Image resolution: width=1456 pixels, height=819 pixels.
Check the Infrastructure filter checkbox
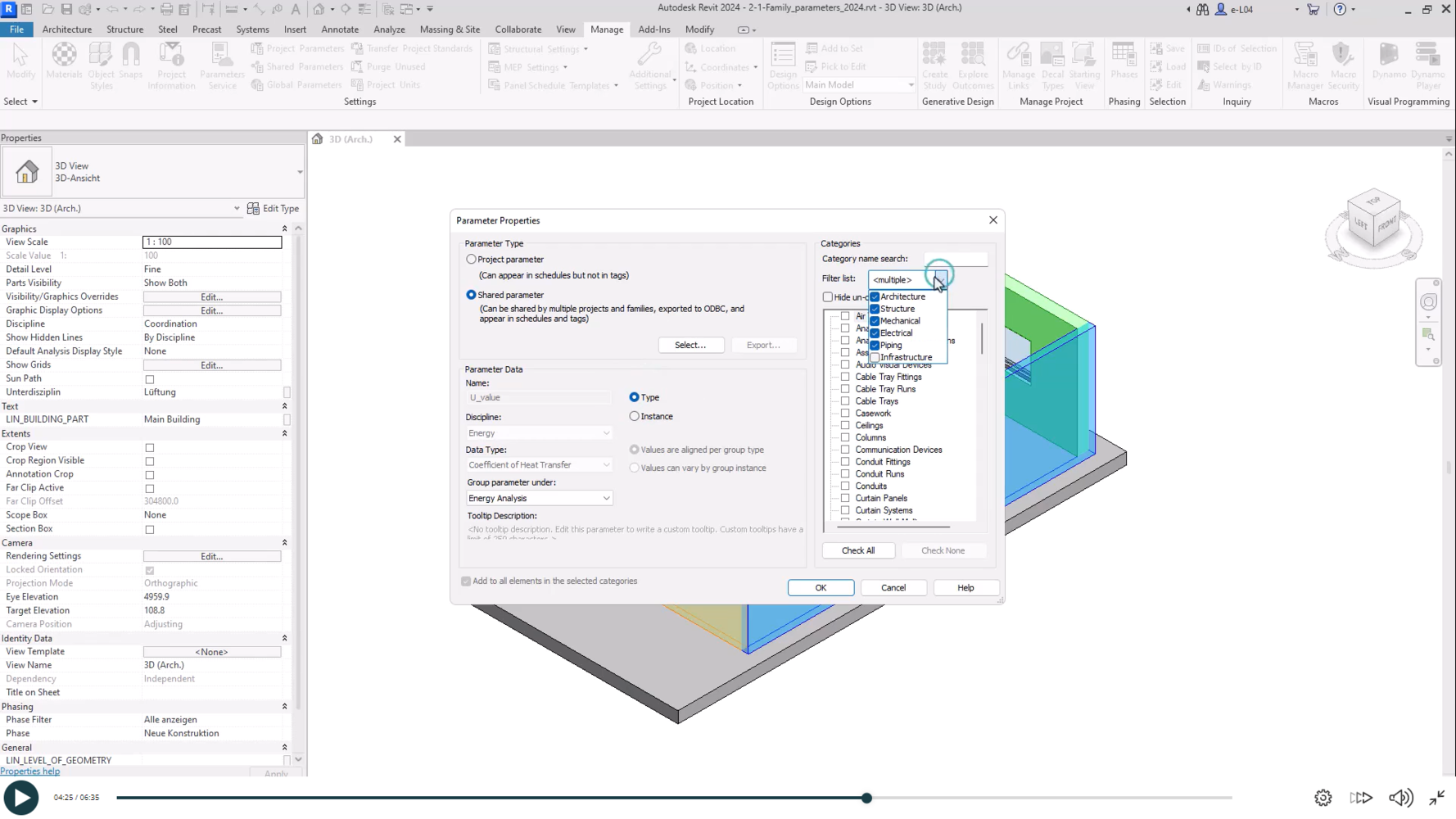pyautogui.click(x=875, y=358)
